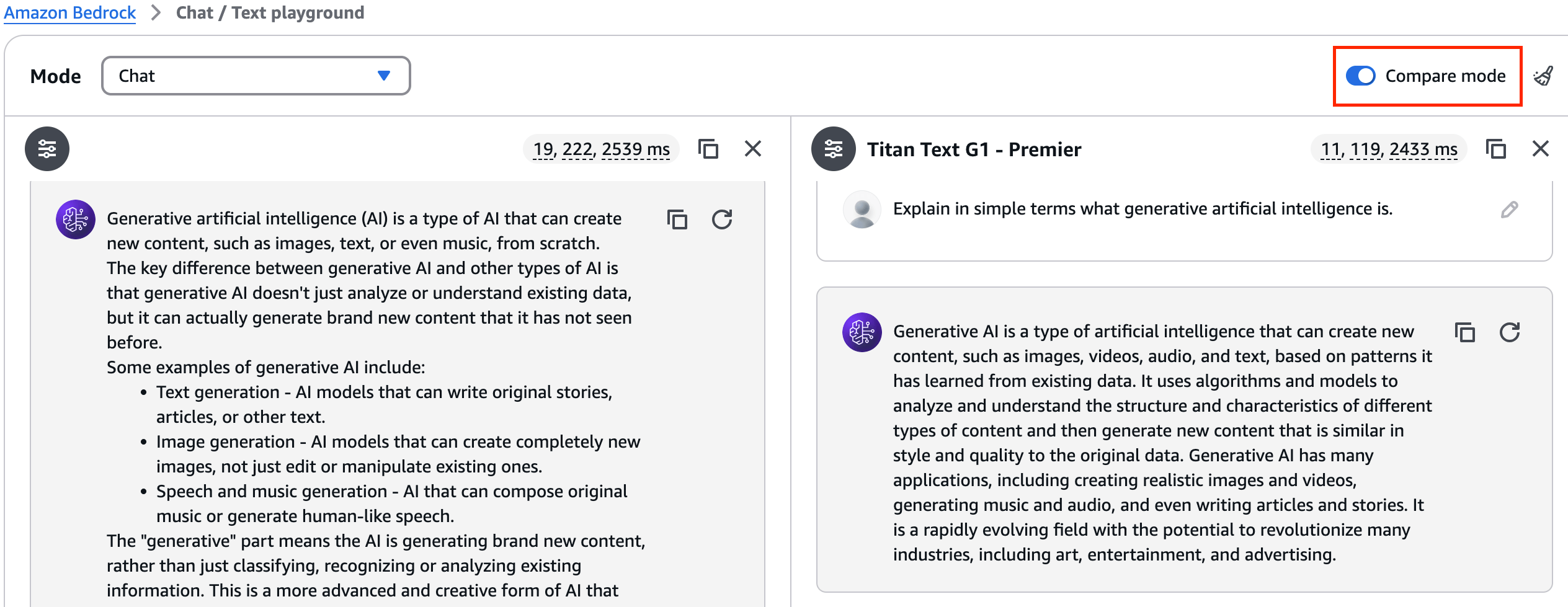Click the 'Image generation' bullet item
The image size is (1568, 607).
point(398,454)
